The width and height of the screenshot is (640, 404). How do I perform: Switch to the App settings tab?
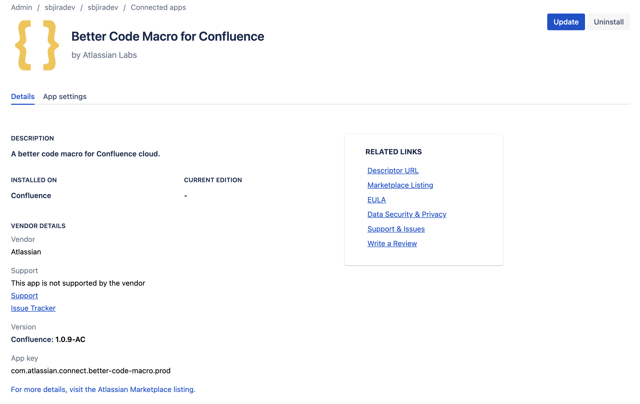pyautogui.click(x=64, y=97)
